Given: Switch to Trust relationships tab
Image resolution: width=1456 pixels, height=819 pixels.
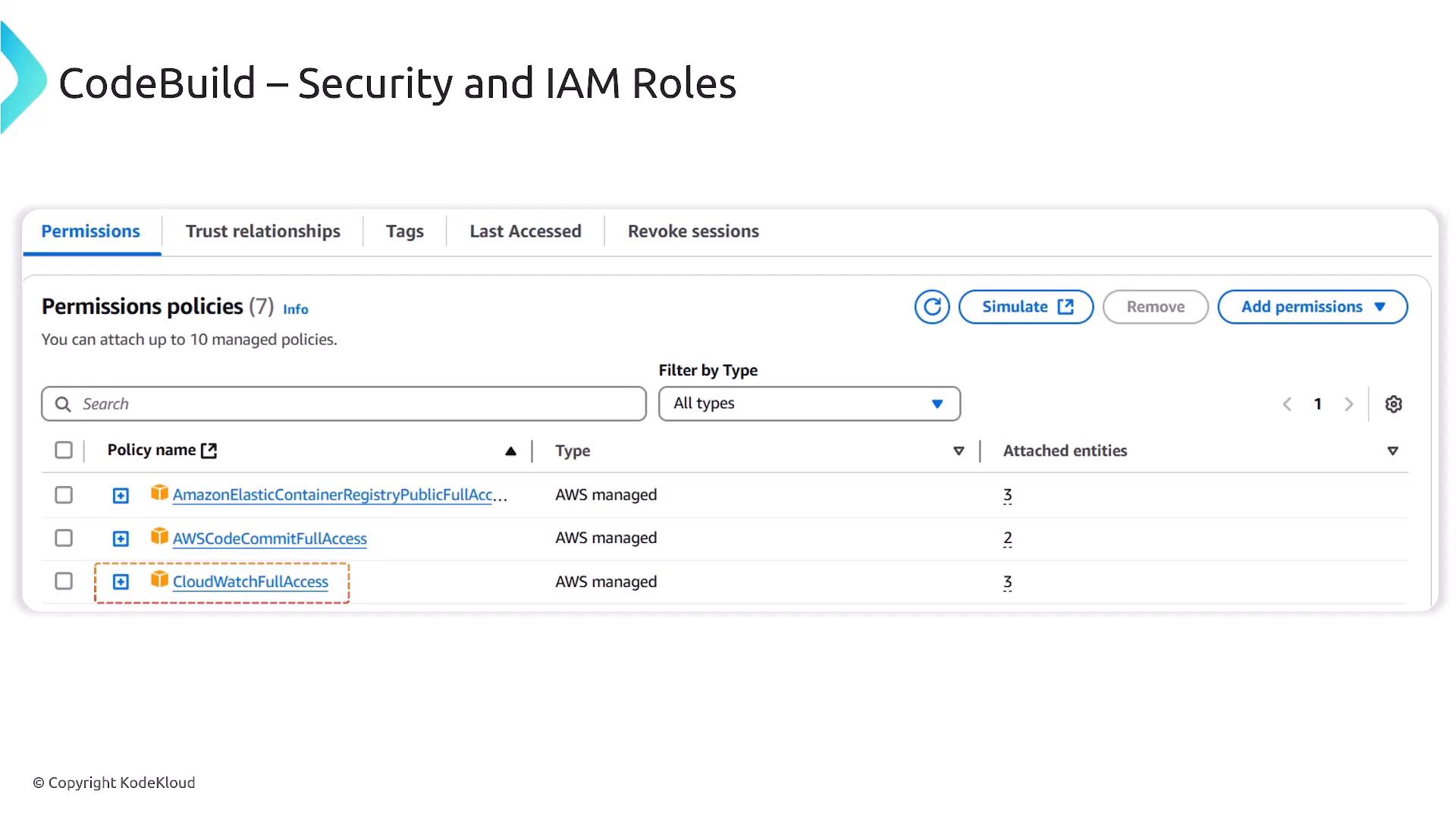Looking at the screenshot, I should coord(263,231).
